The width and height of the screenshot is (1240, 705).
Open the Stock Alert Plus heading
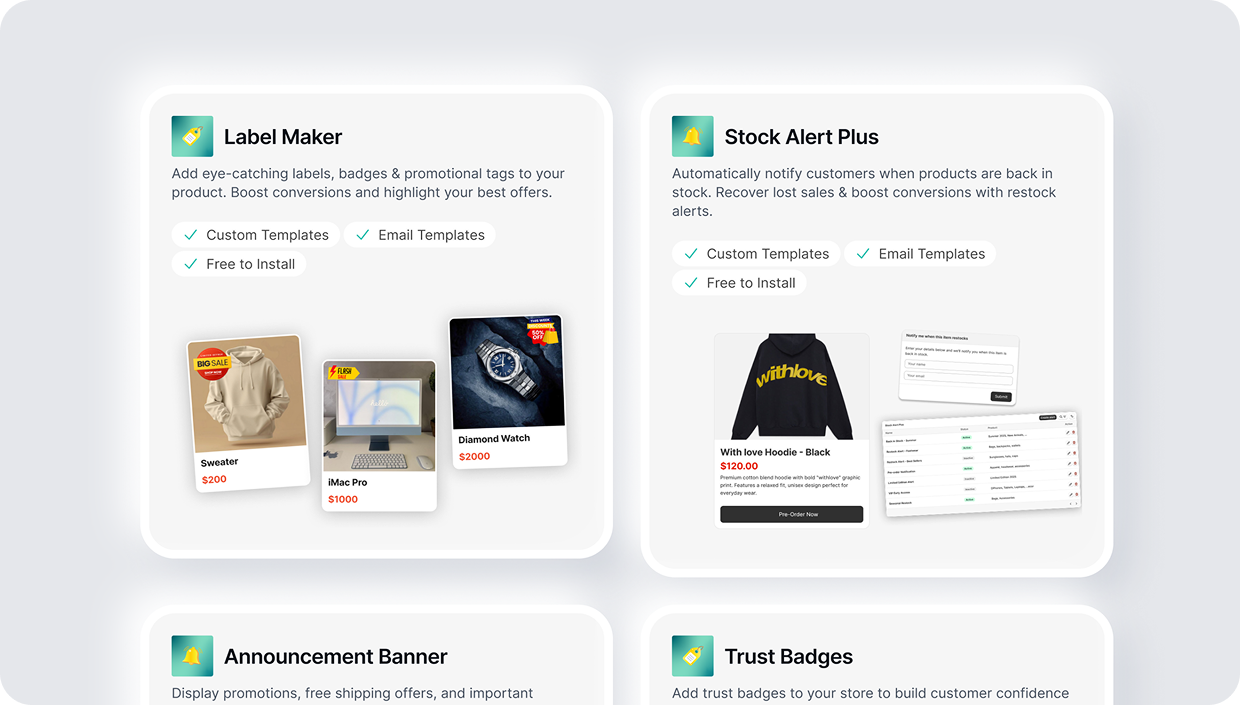click(802, 137)
